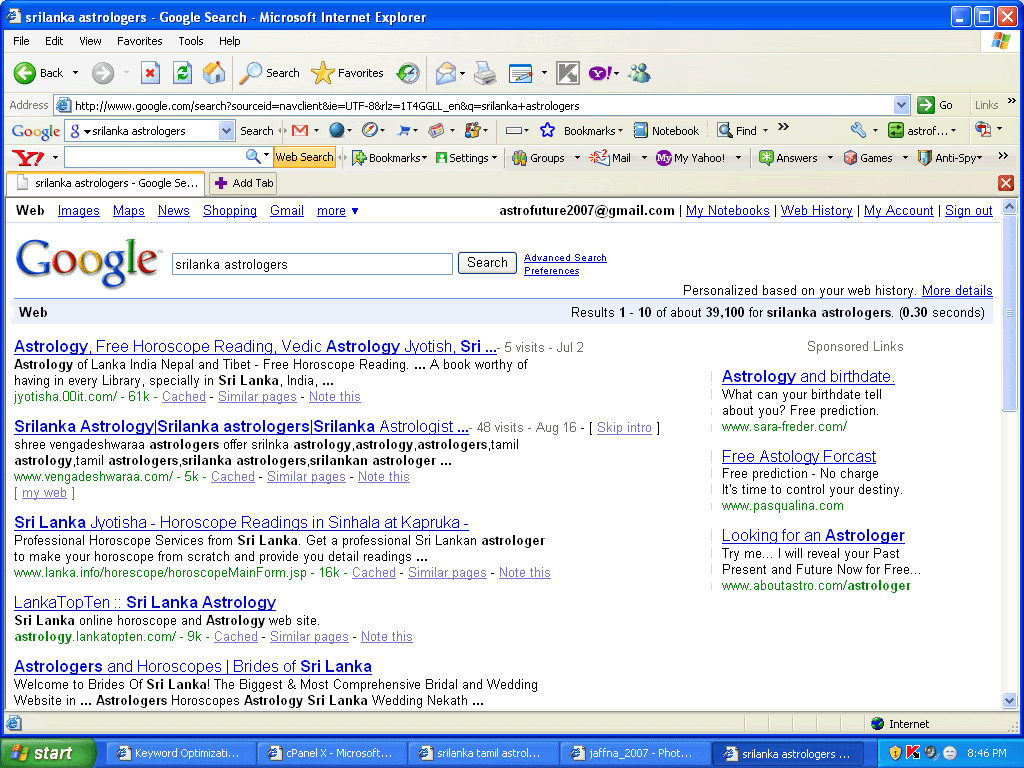Screen dimensions: 1024x768
Task: Click the Mail envelope icon in IE toolbar
Action: click(445, 73)
